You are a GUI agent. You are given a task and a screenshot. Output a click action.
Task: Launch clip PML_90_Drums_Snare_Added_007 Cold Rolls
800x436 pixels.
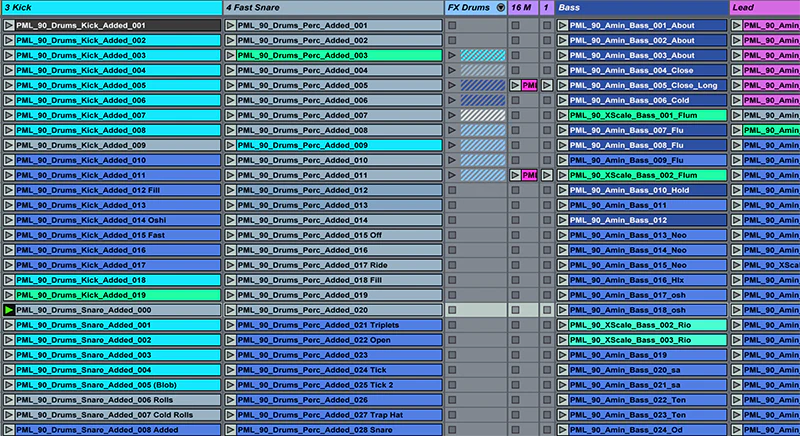[x=9, y=415]
